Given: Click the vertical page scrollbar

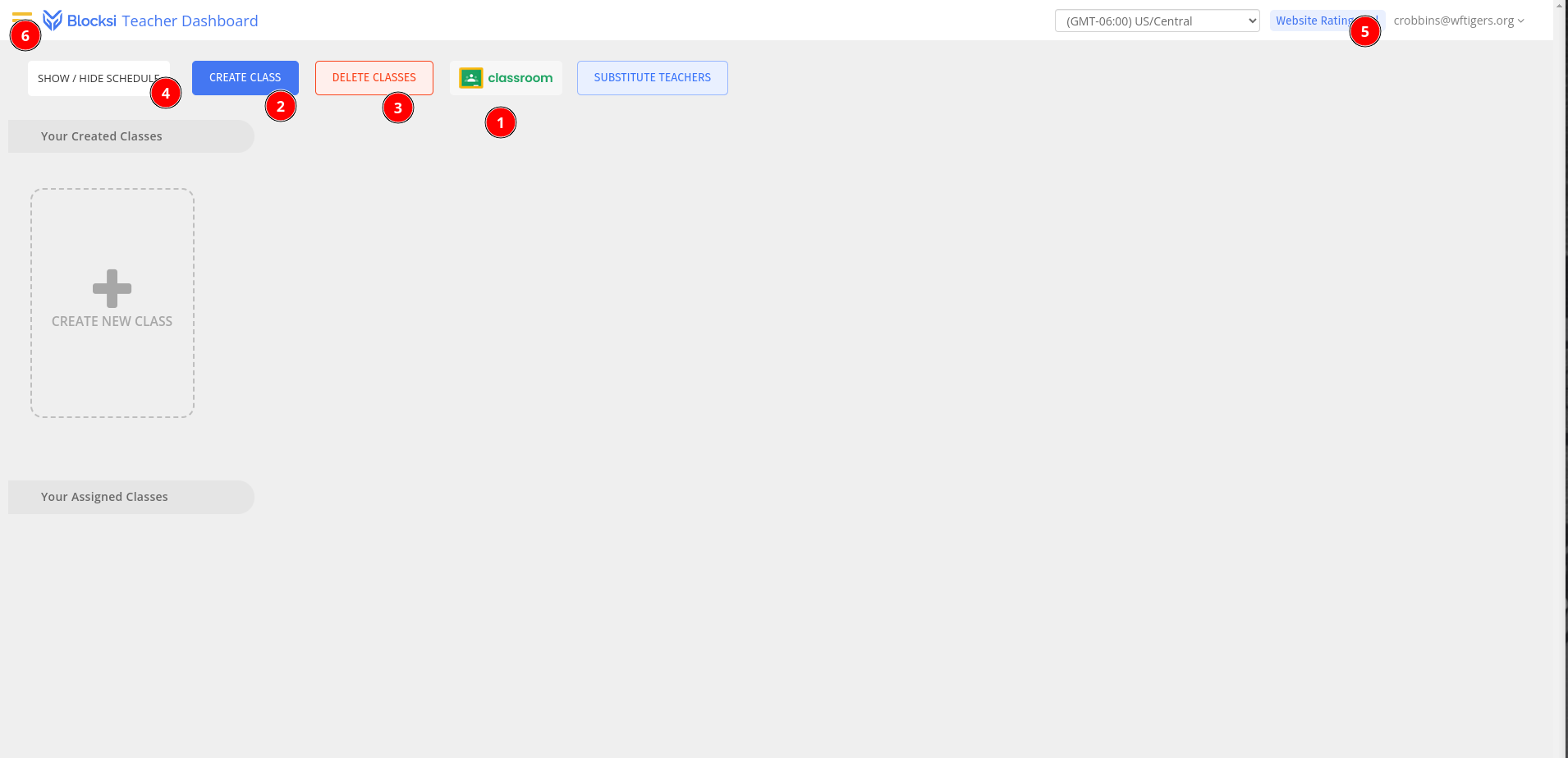Looking at the screenshot, I should click(1561, 379).
